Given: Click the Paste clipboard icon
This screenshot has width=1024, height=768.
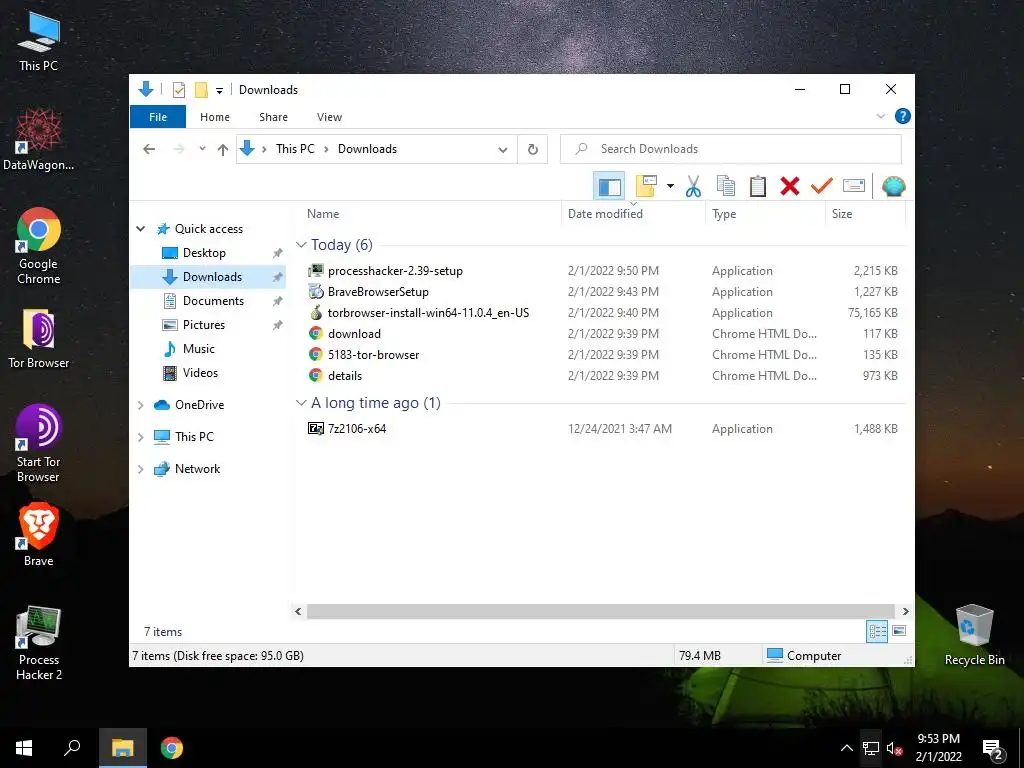Looking at the screenshot, I should point(758,186).
